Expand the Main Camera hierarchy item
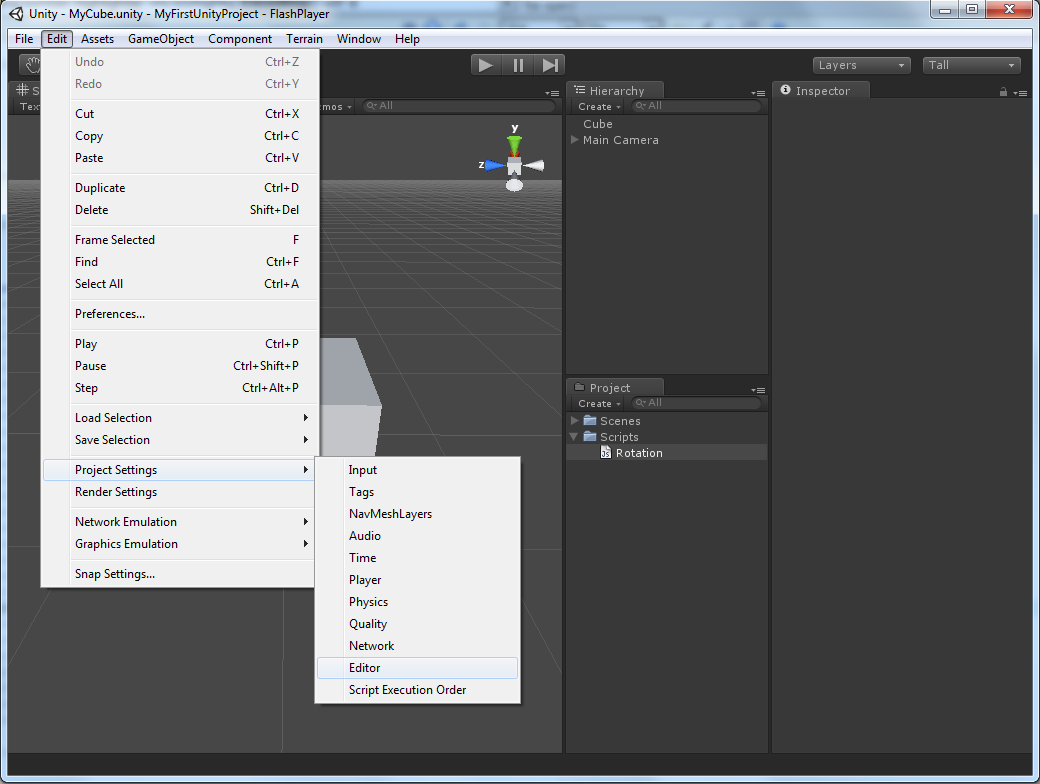 [575, 140]
